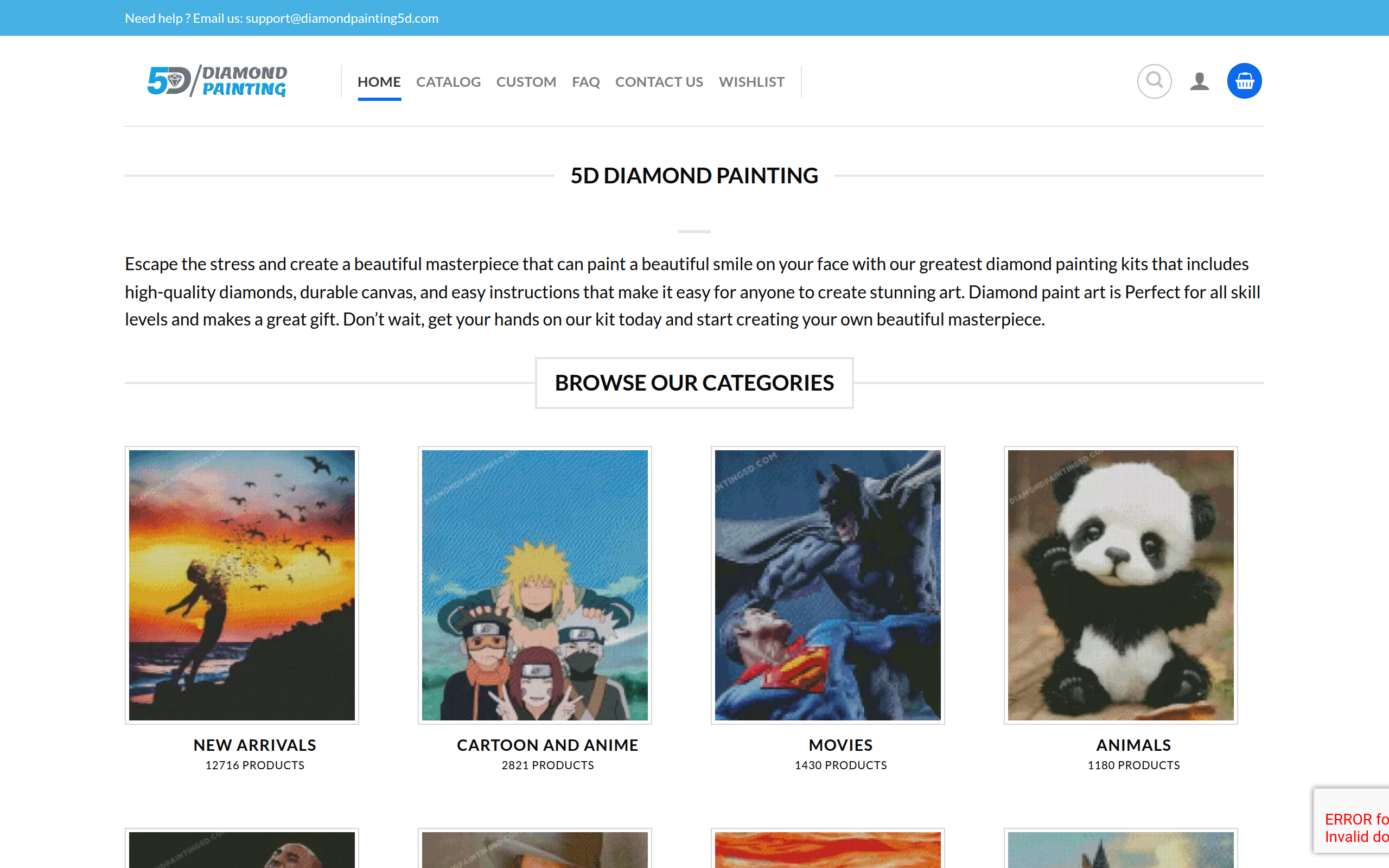Click the 1430 PRODUCTS count text

(x=840, y=765)
